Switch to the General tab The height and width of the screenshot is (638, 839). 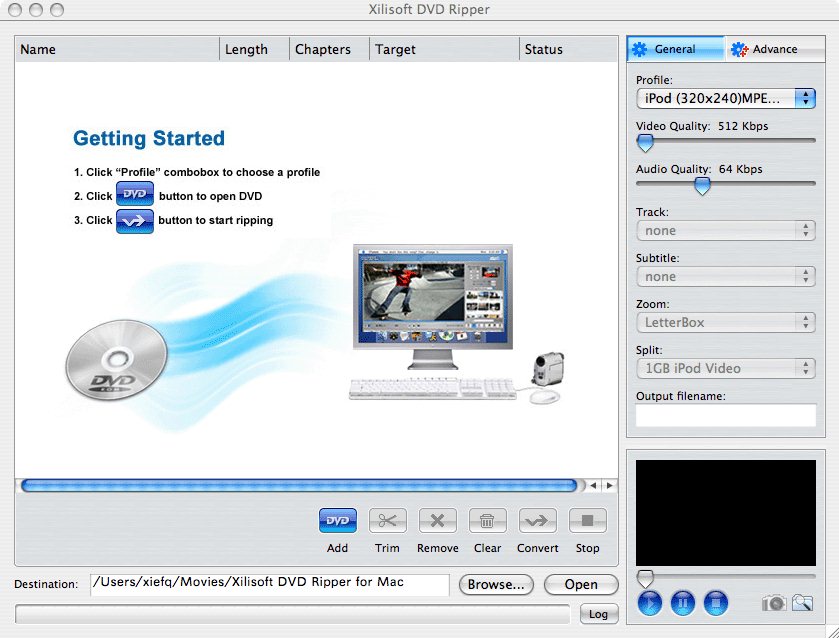pyautogui.click(x=675, y=49)
